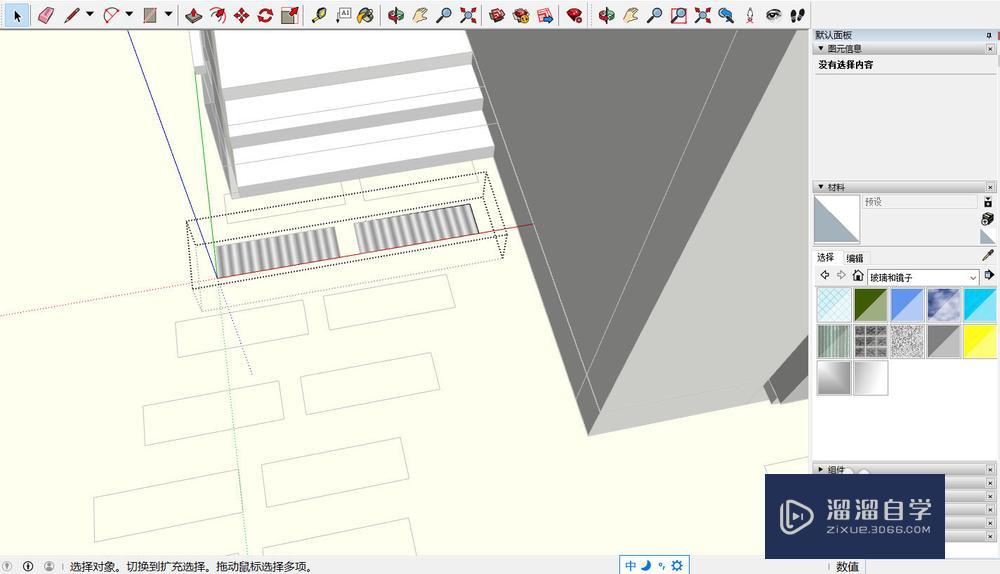Open the red ruby Extension Manager
The width and height of the screenshot is (1000, 574).
(x=575, y=15)
